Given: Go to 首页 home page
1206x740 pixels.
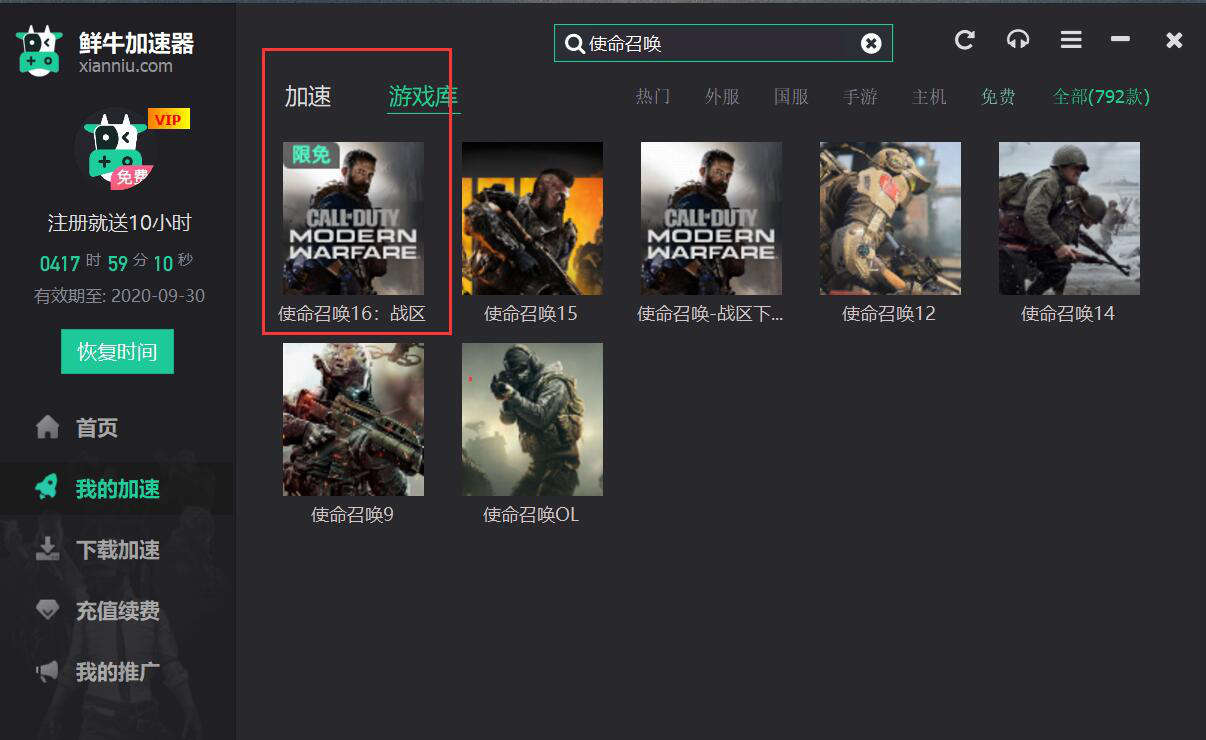Looking at the screenshot, I should tap(96, 428).
